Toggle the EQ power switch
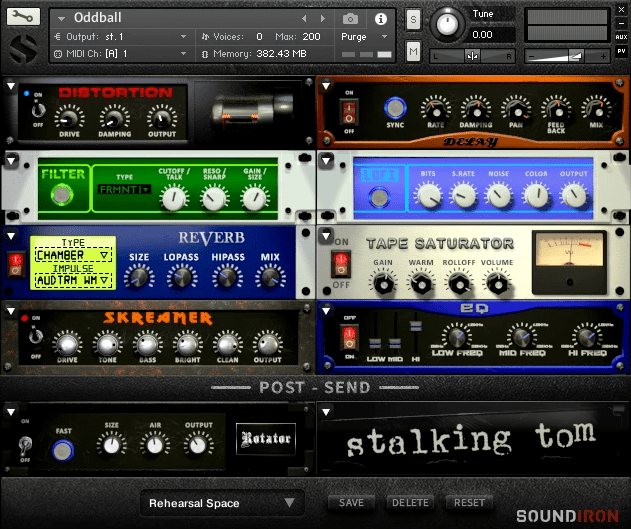631x529 pixels. click(349, 337)
